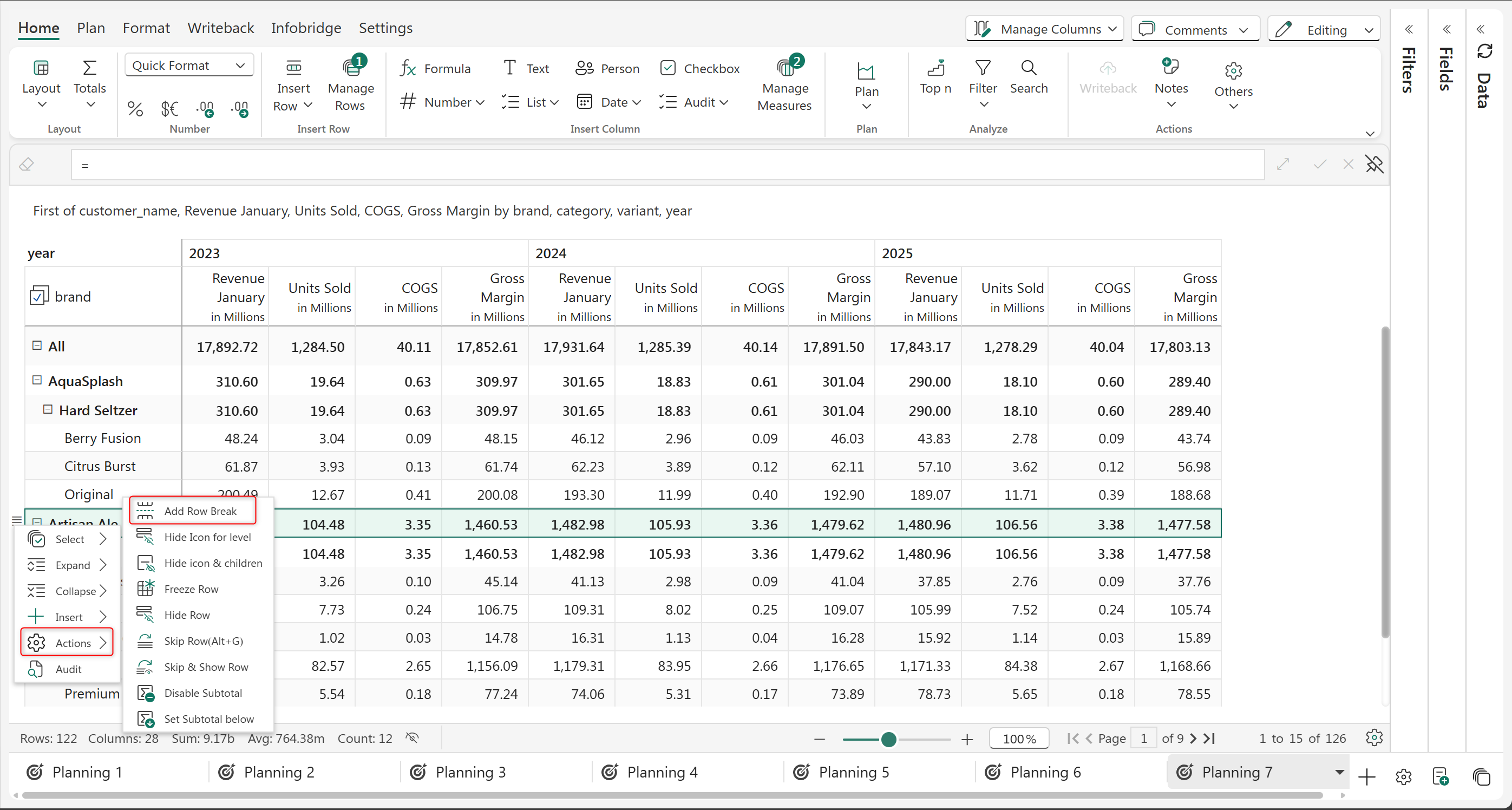Click the increase decimal places icon

pyautogui.click(x=205, y=109)
